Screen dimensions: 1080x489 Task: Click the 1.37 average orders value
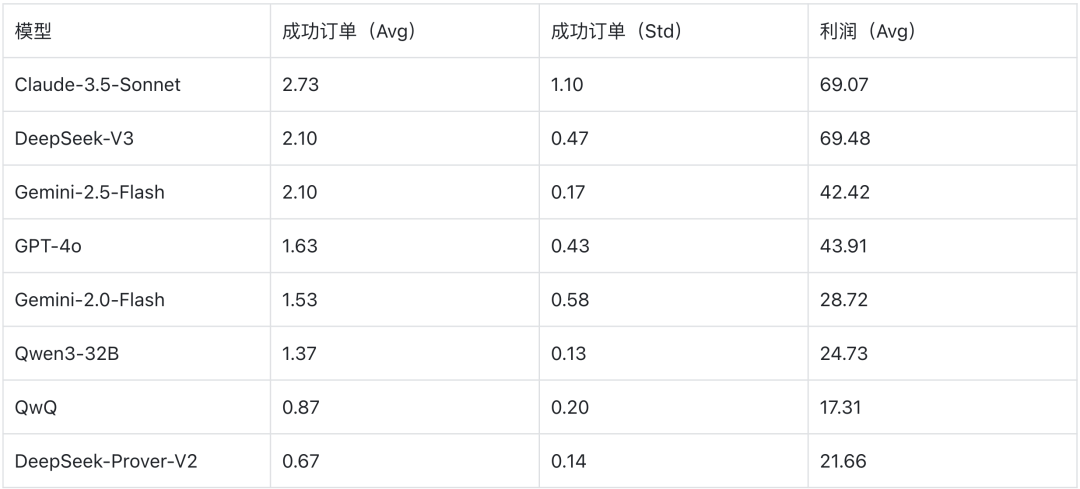[x=300, y=354]
